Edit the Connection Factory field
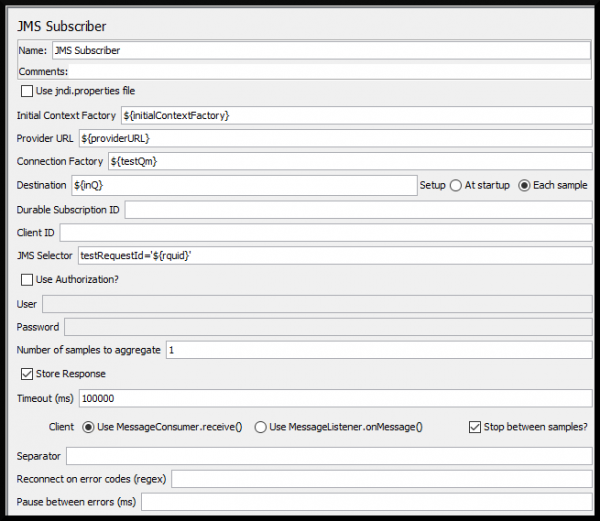Viewport: 600px width, 521px height. click(x=349, y=161)
